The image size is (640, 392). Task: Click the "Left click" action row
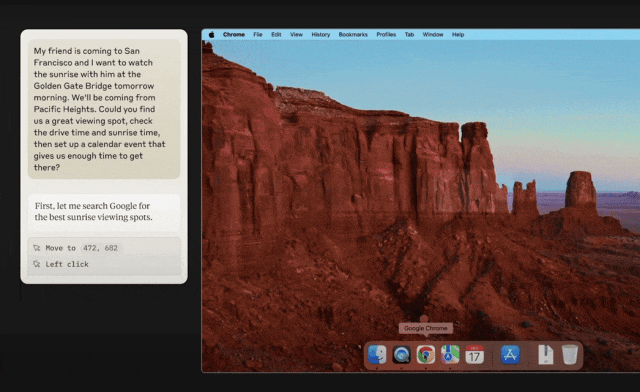tap(104, 264)
